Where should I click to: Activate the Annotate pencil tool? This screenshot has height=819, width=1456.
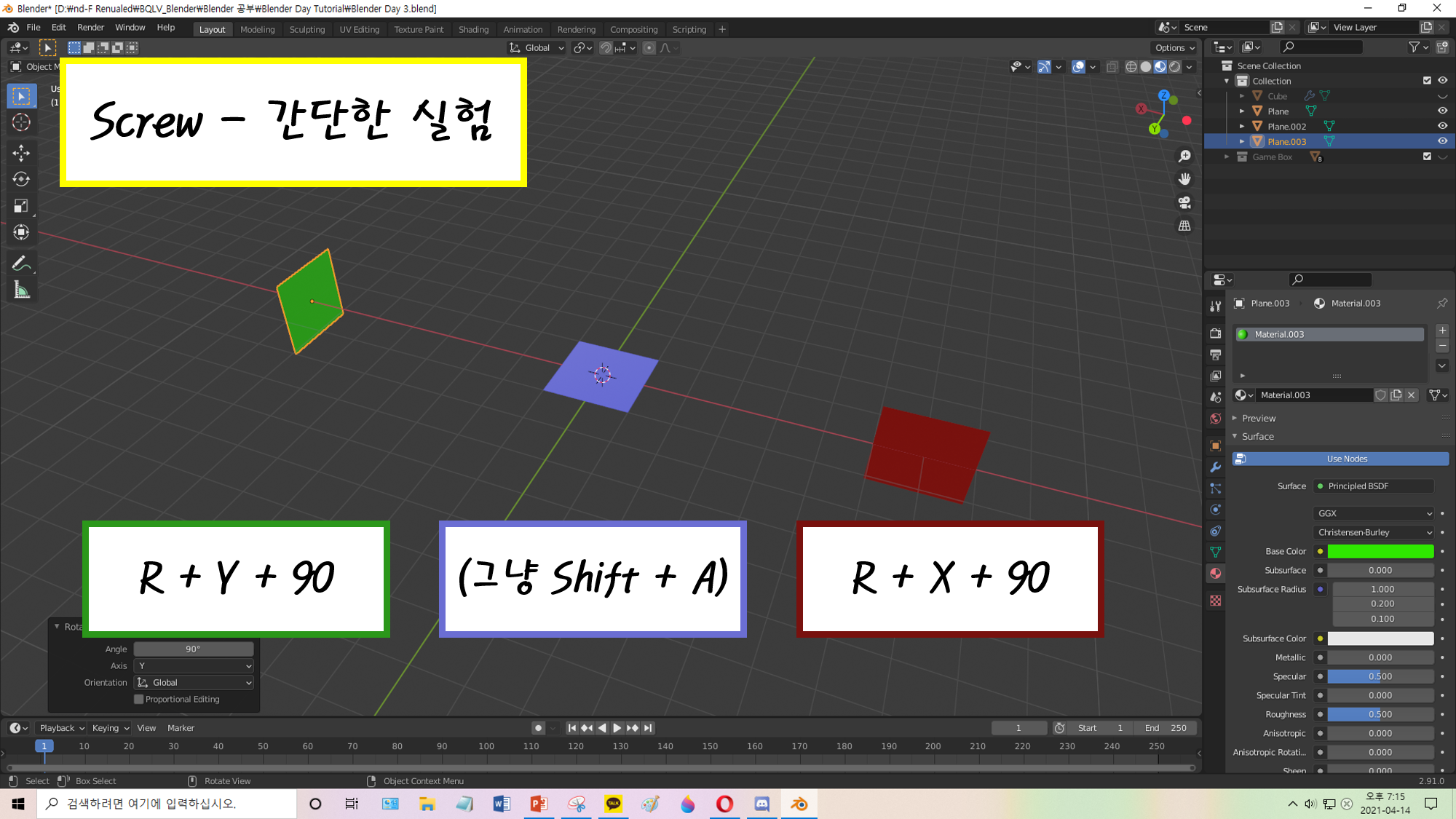point(21,264)
